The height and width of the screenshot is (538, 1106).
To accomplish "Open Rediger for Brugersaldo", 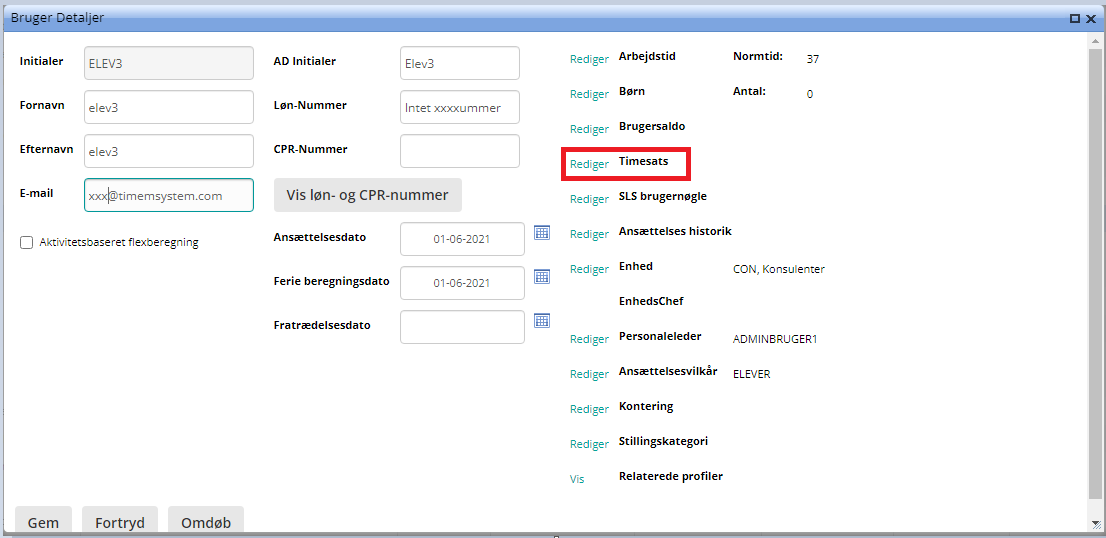I will coord(589,129).
